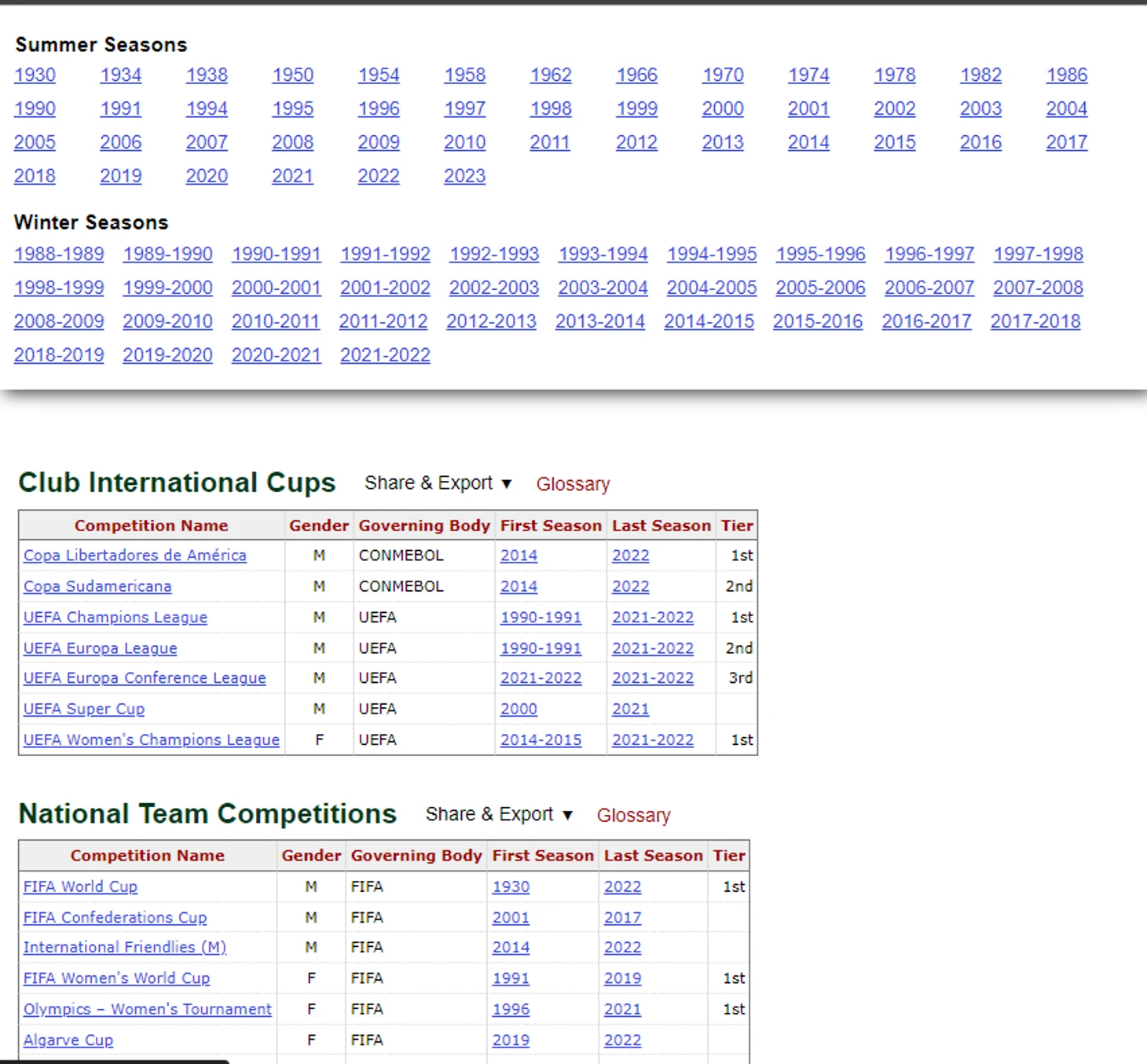Click the Algarve Cup link

tap(68, 1040)
